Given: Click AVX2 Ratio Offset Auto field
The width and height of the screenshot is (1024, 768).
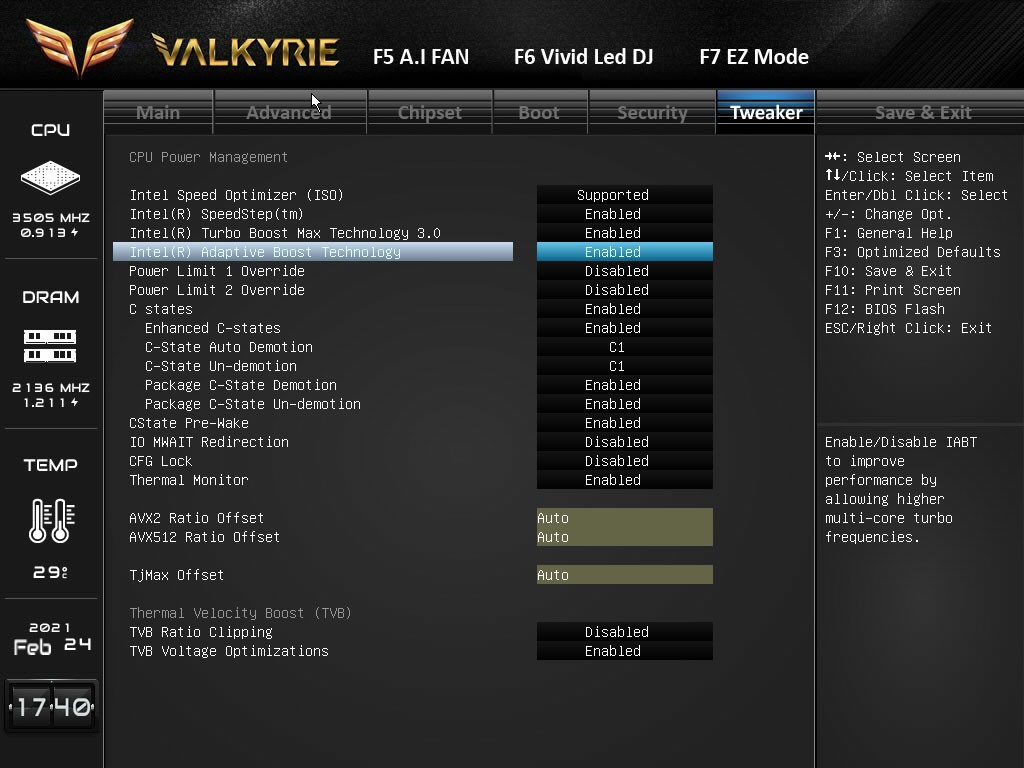Looking at the screenshot, I should [624, 518].
